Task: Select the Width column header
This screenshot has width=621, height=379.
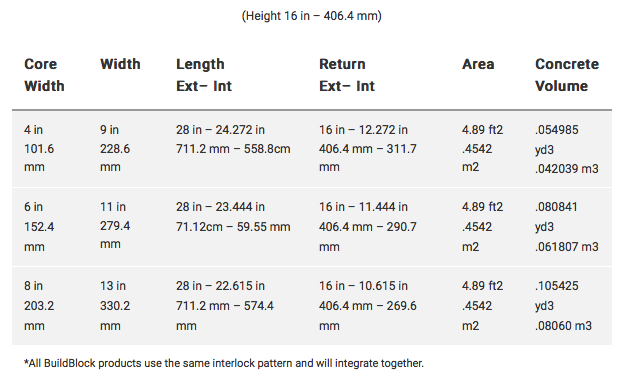Action: click(x=120, y=64)
